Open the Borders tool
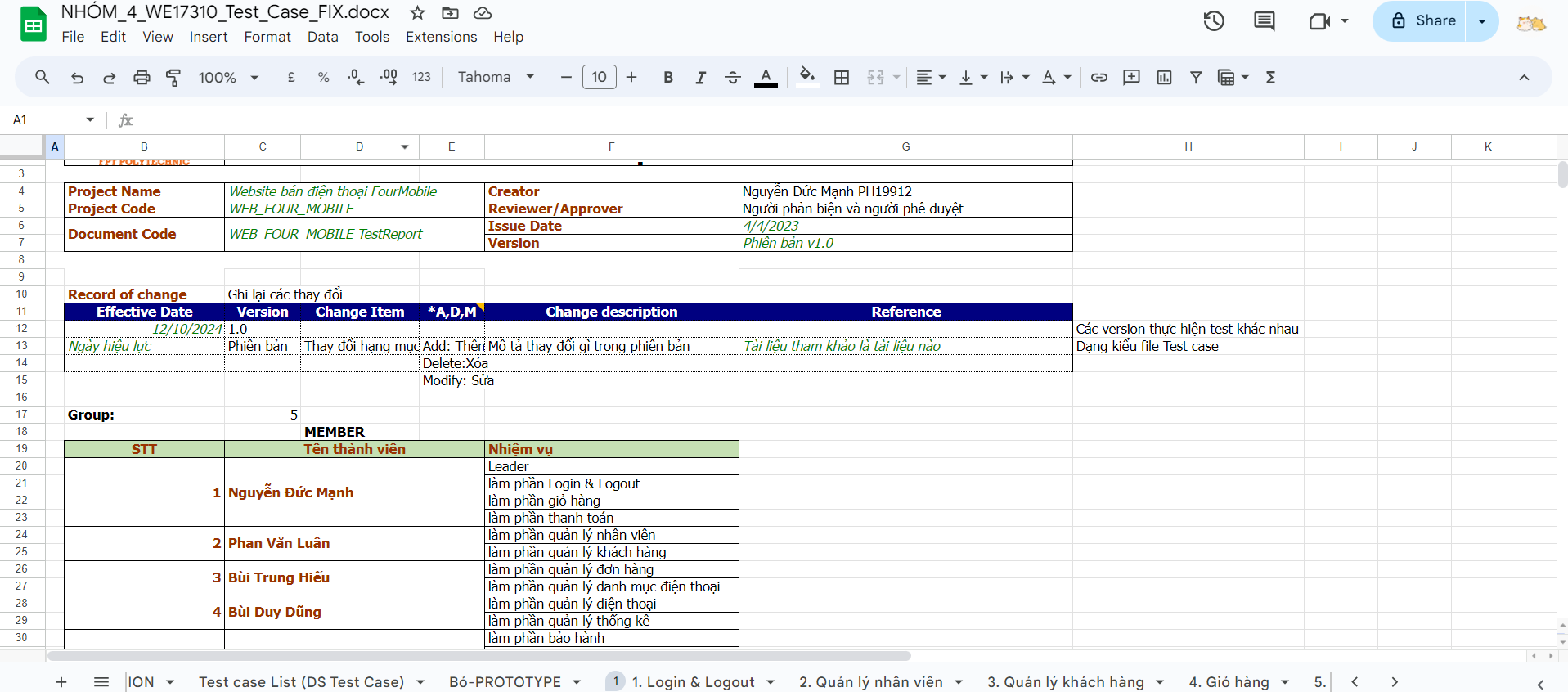Image resolution: width=1568 pixels, height=692 pixels. pos(841,78)
